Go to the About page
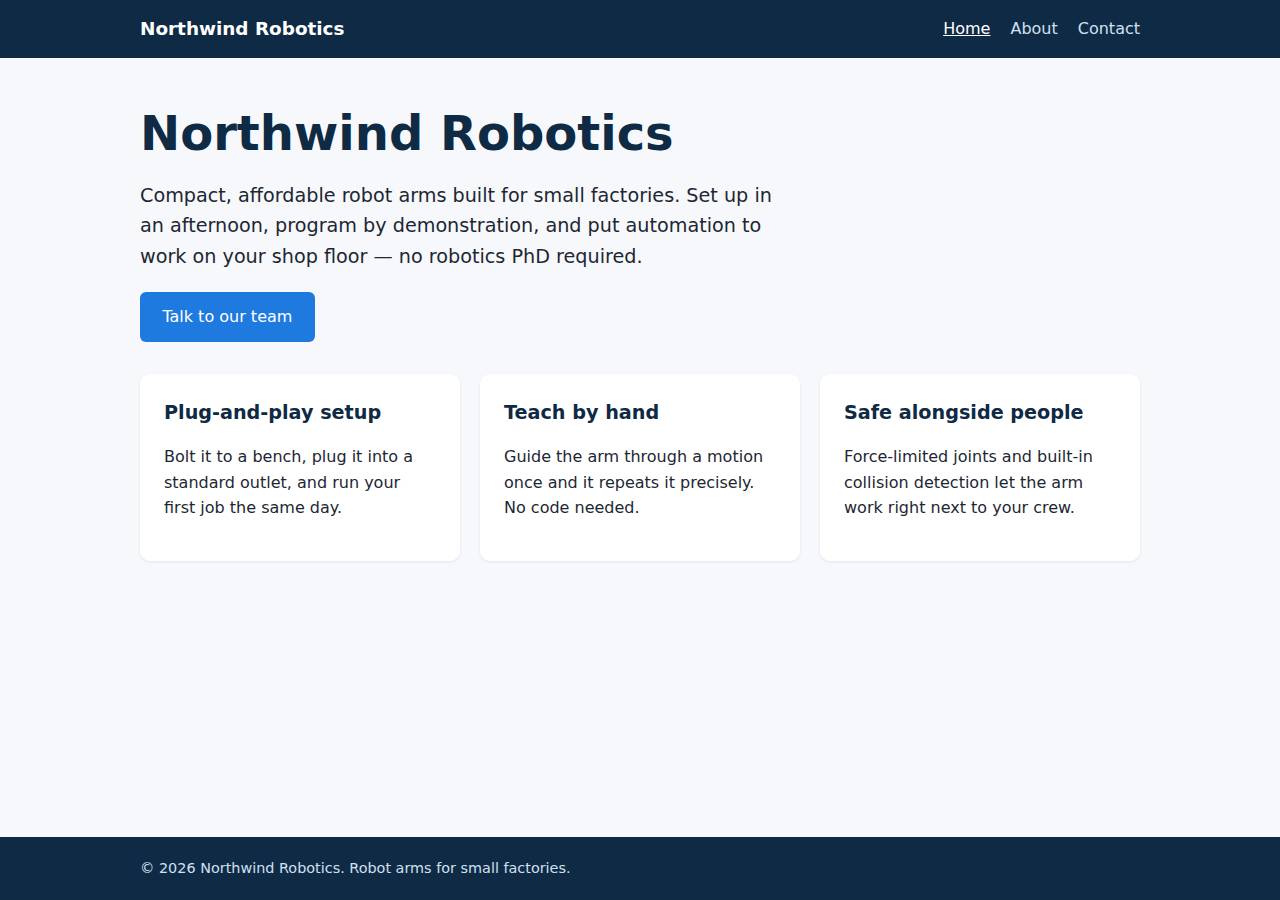This screenshot has width=1280, height=900. pyautogui.click(x=1033, y=29)
